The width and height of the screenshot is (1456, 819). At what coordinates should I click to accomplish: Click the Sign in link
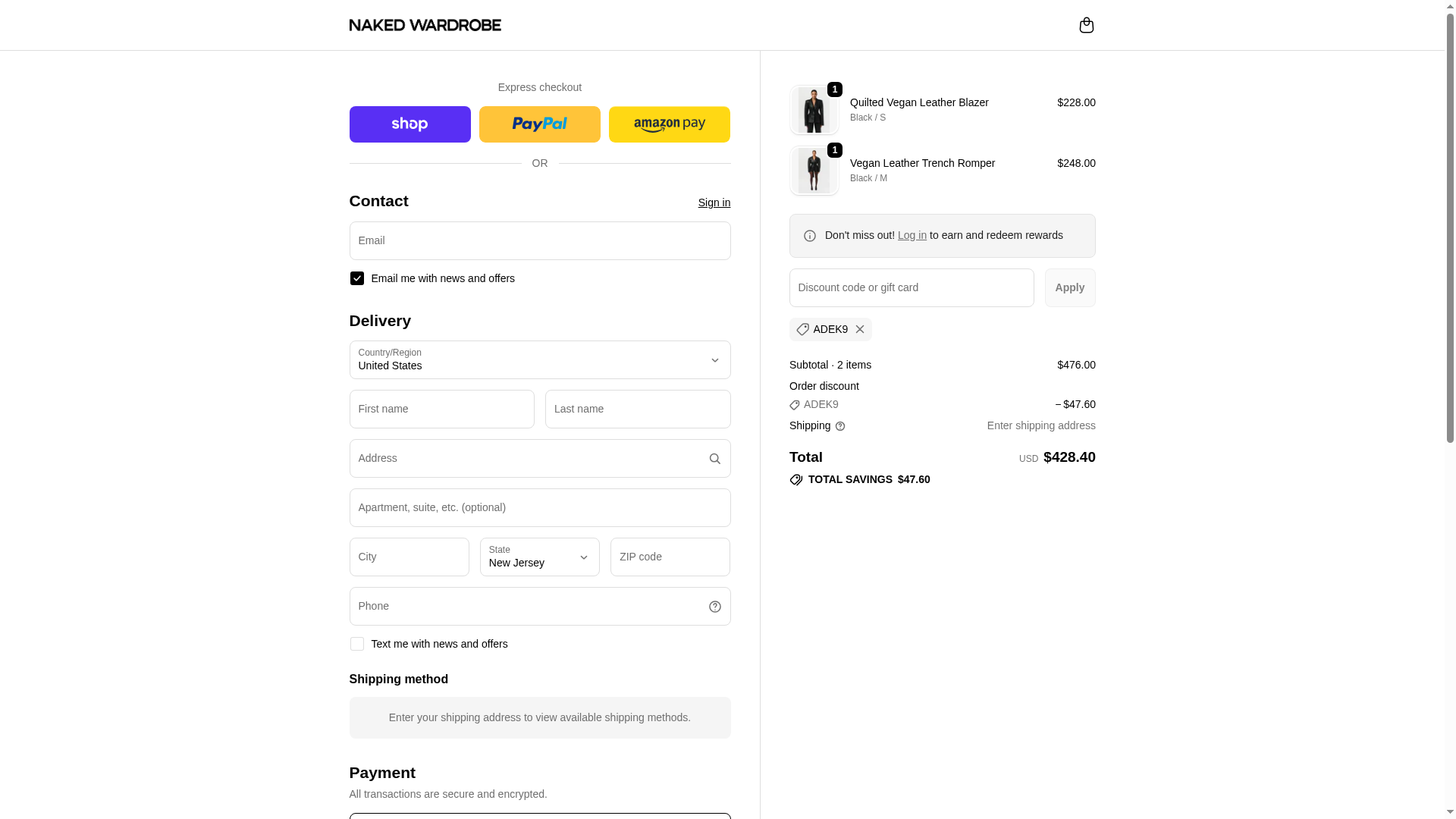(714, 202)
